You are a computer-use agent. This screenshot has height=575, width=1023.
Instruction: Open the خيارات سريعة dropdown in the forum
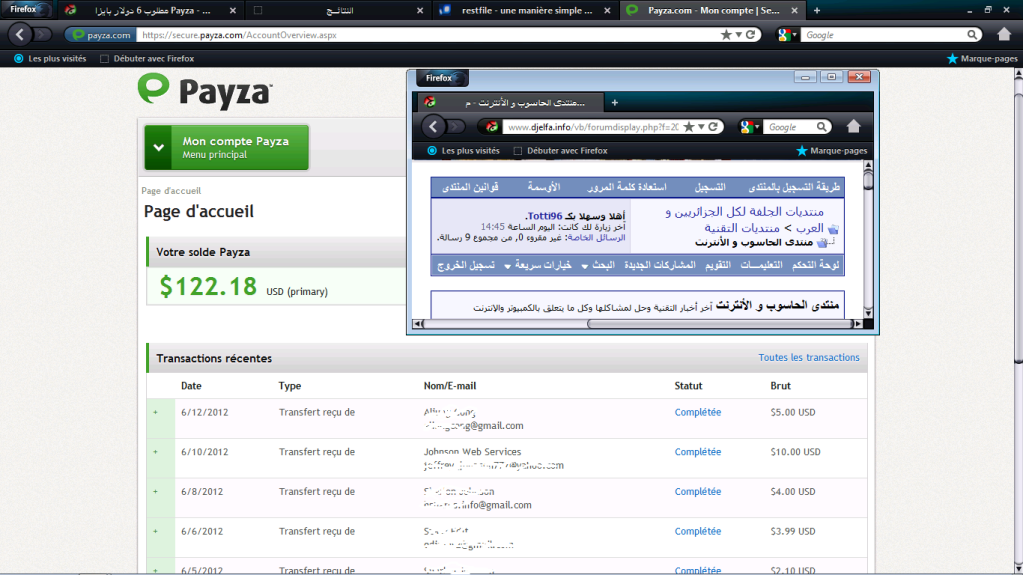pyautogui.click(x=538, y=265)
